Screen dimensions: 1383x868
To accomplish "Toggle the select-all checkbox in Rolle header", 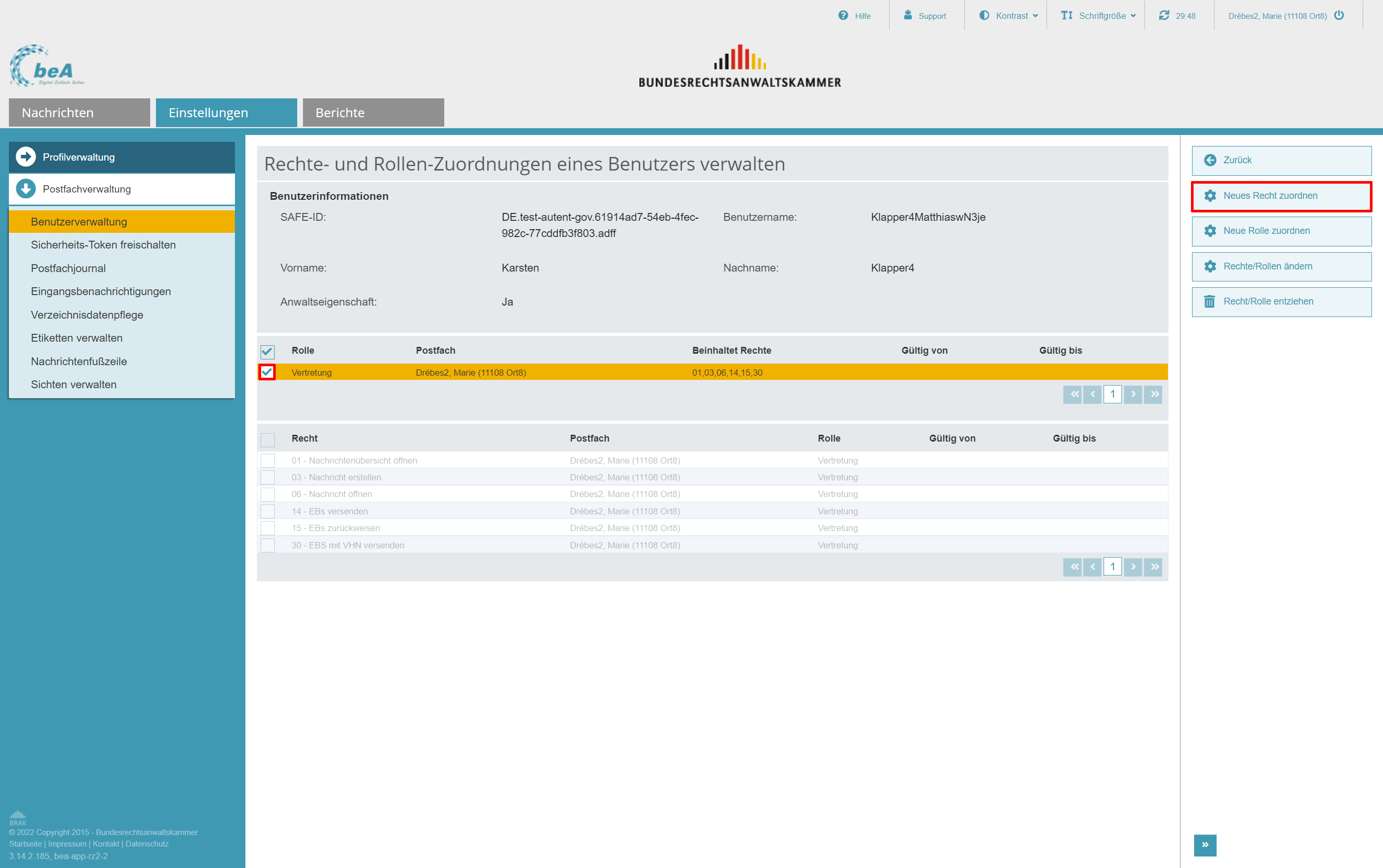I will coord(267,352).
